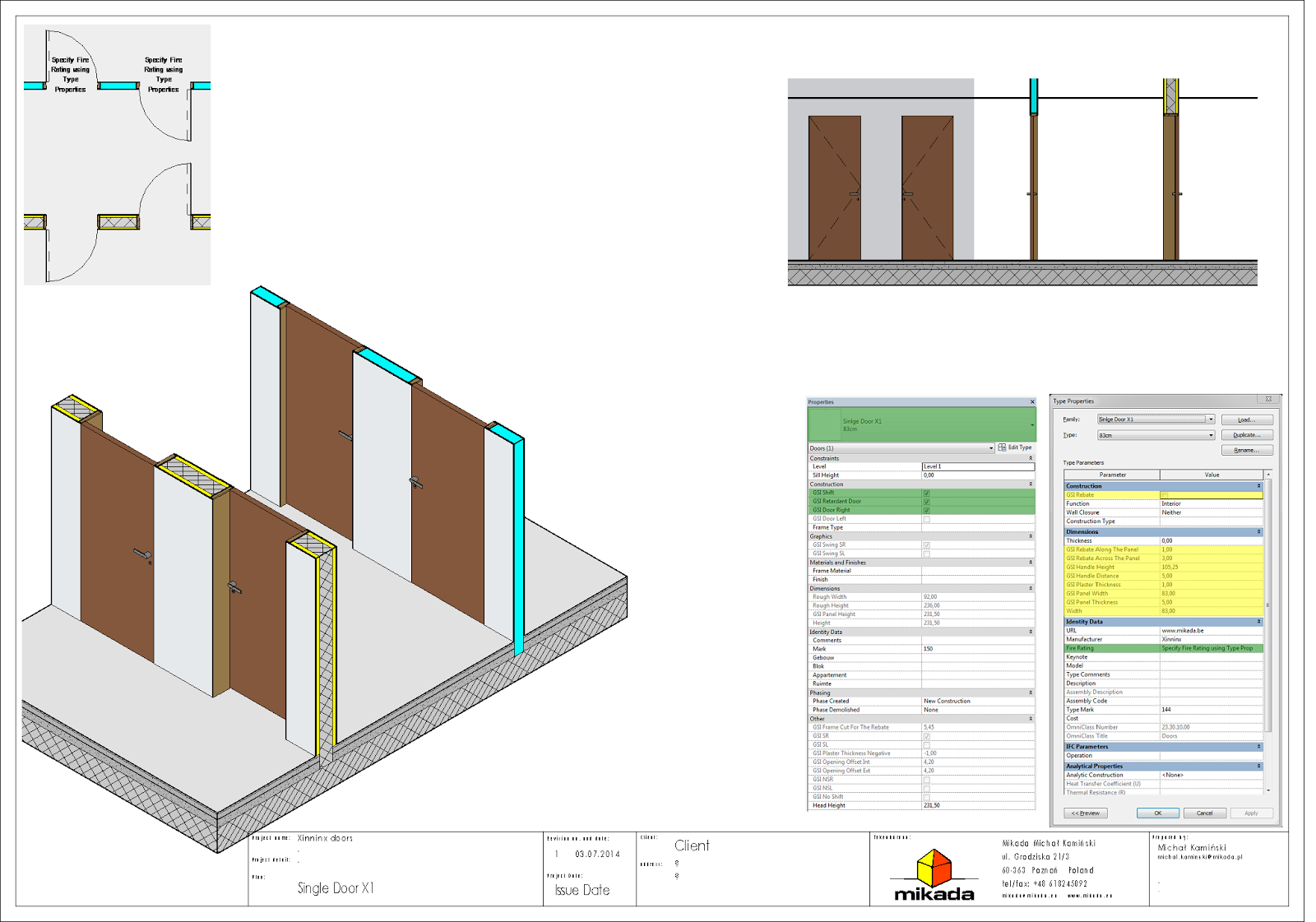This screenshot has width=1316, height=922.
Task: Click the Preview button in Type Properties
Action: (x=1086, y=813)
